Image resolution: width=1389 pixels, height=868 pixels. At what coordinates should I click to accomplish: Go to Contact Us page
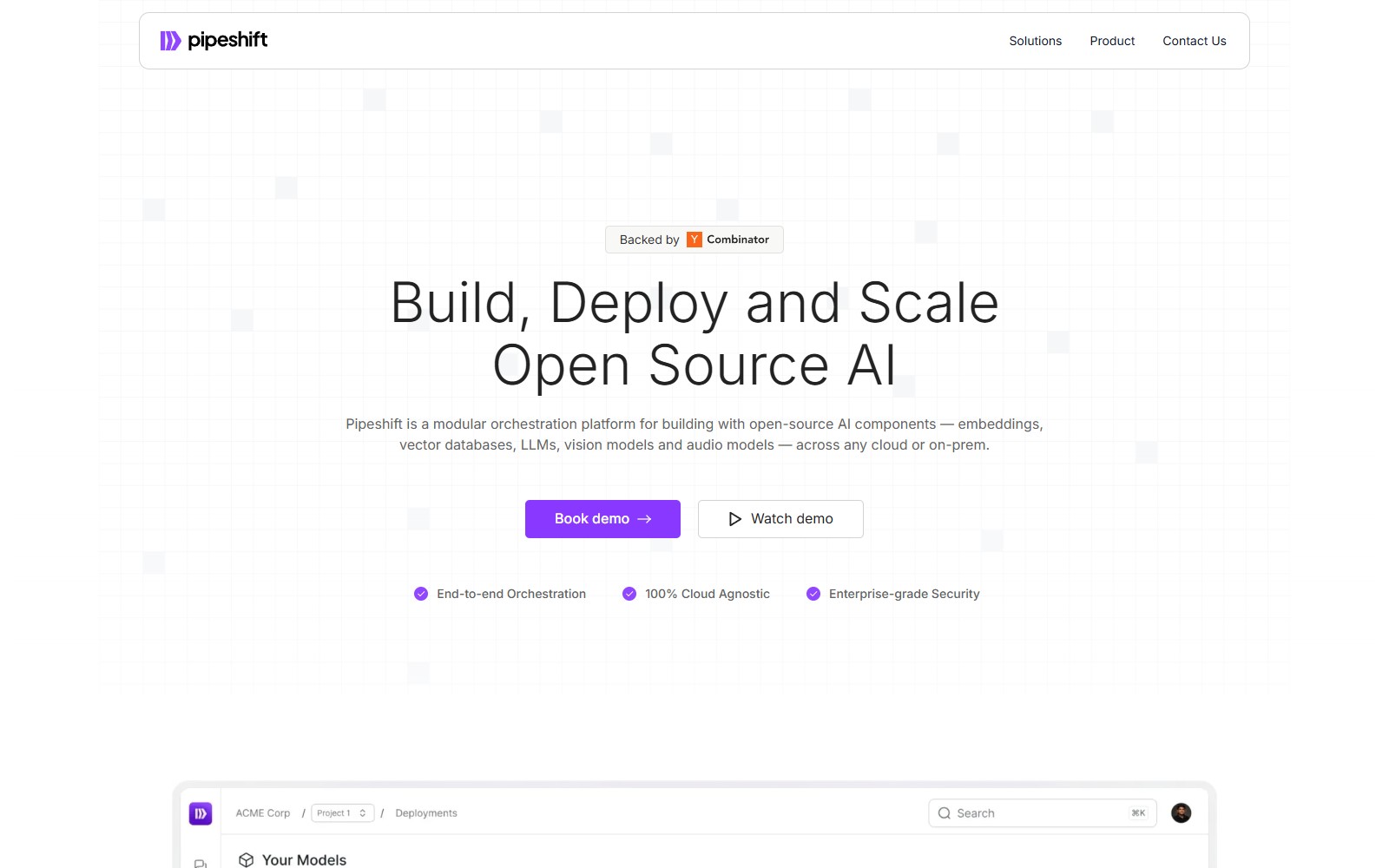[1195, 41]
